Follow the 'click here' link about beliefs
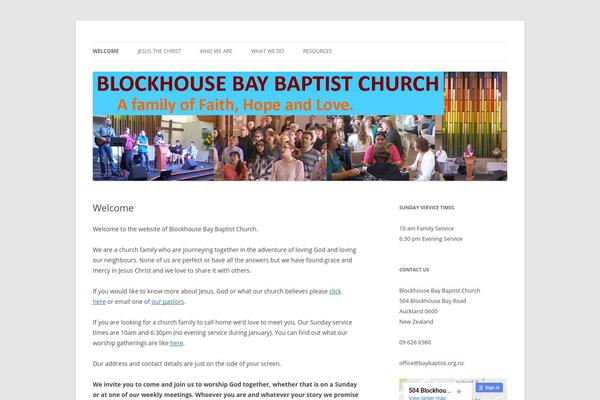 click(335, 291)
